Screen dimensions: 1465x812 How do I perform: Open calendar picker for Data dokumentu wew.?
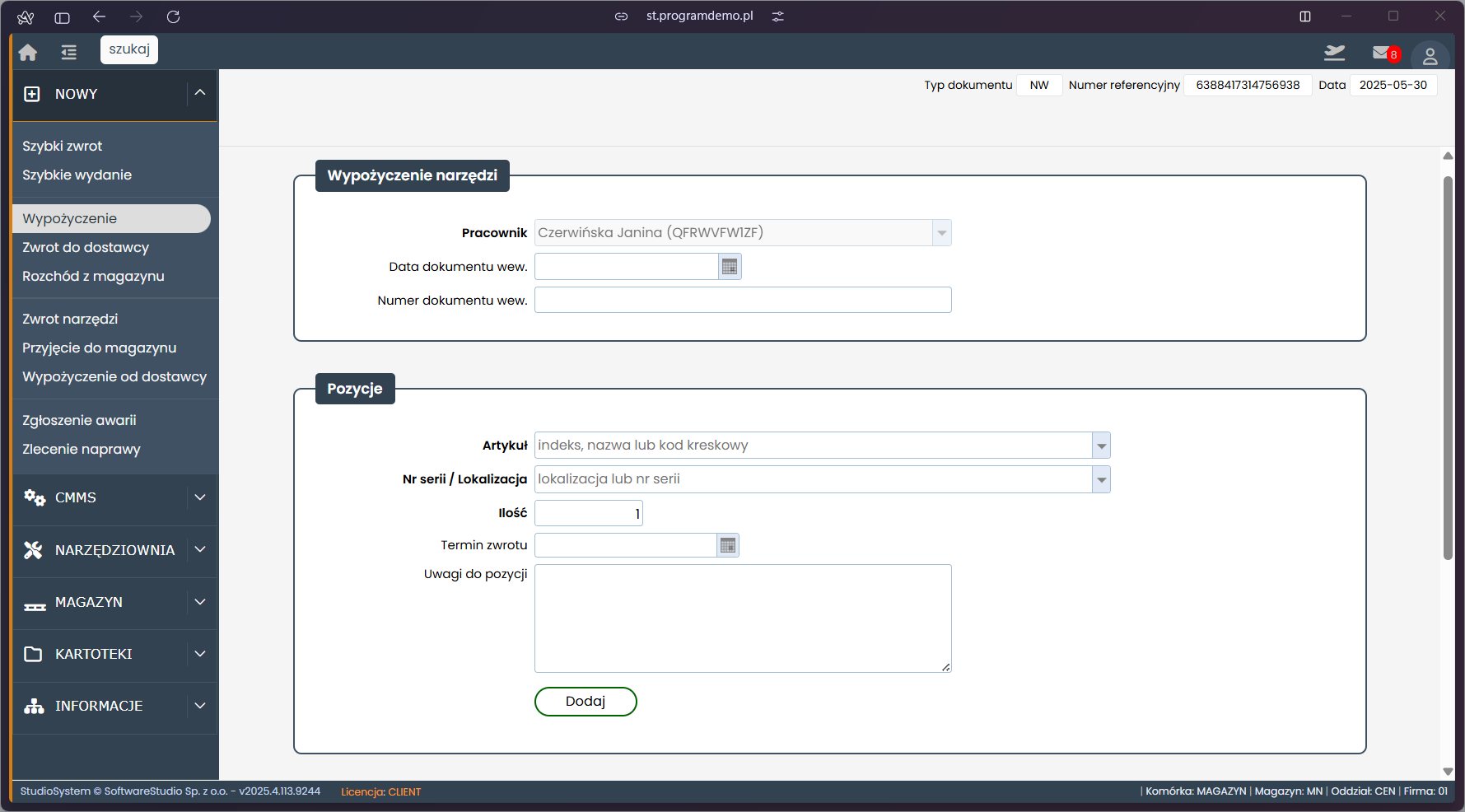pos(729,267)
